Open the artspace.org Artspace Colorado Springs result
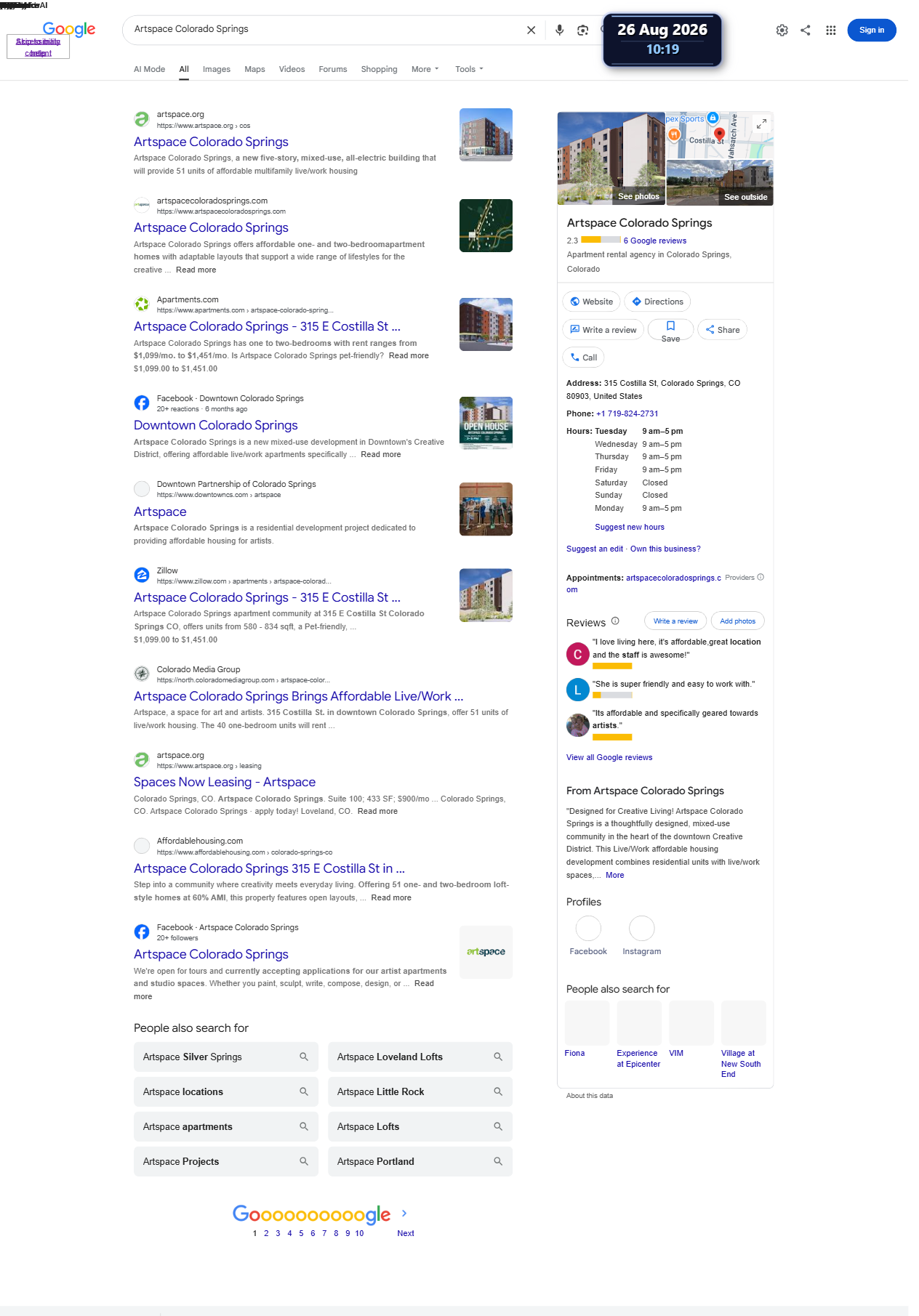The height and width of the screenshot is (1316, 919). point(211,142)
